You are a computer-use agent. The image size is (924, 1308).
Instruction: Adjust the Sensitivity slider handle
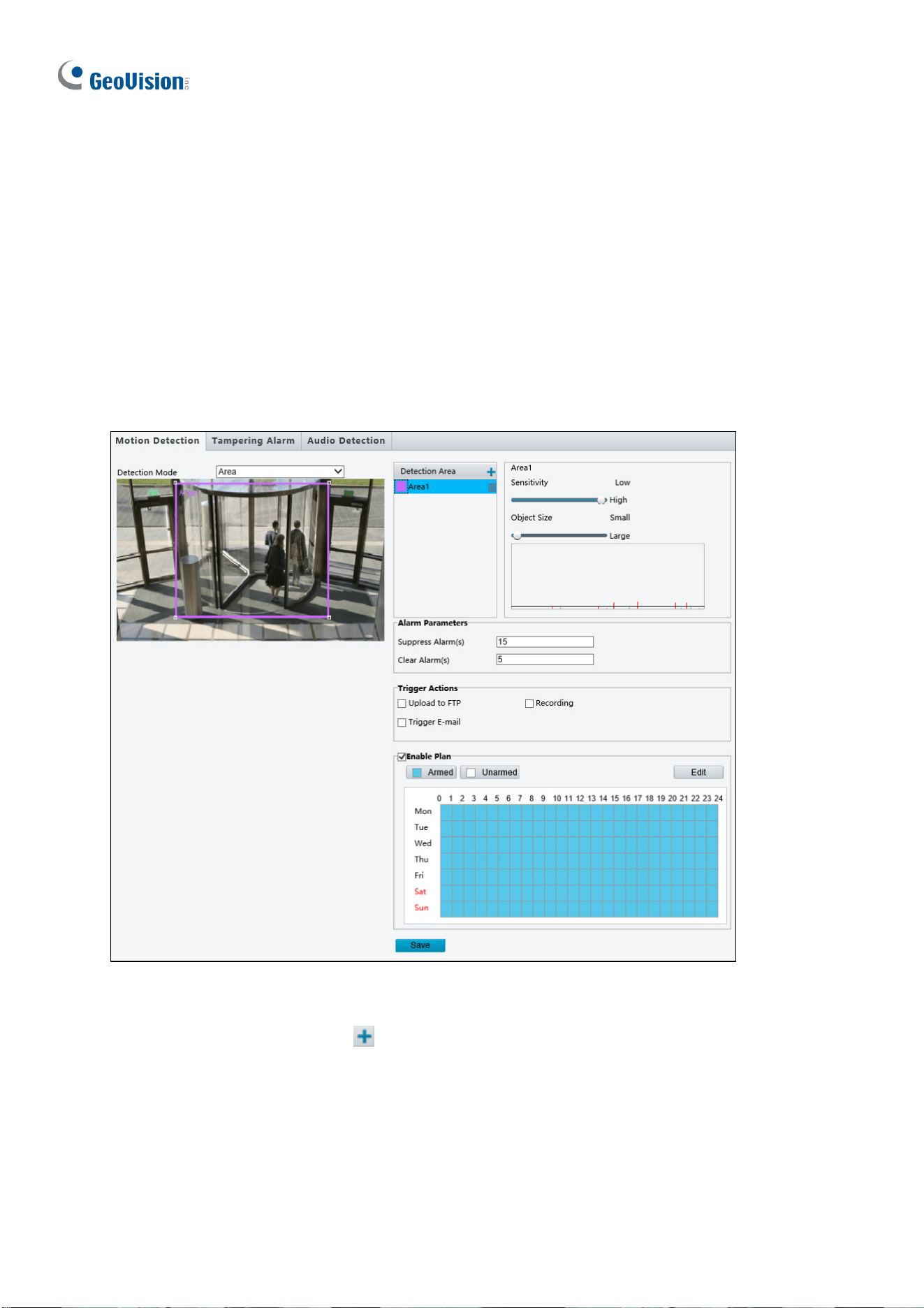(x=601, y=500)
